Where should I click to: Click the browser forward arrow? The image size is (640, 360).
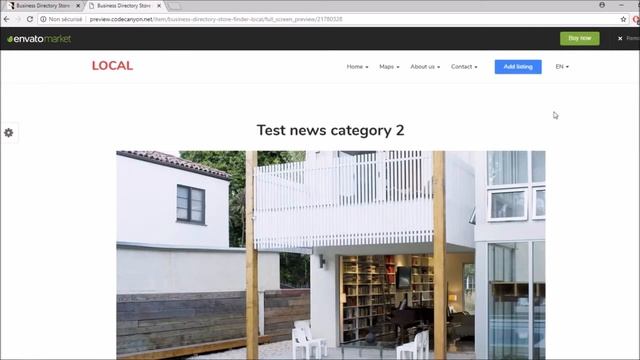(x=18, y=19)
